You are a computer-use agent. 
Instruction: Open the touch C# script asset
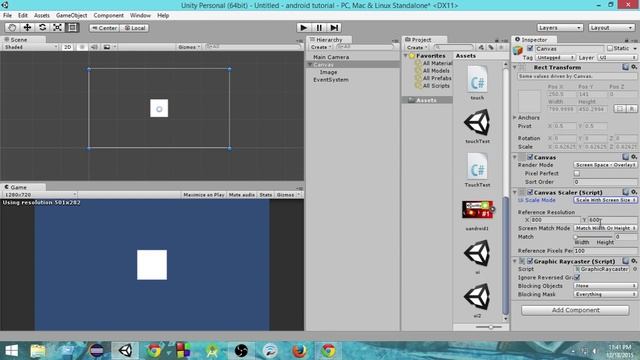click(x=477, y=83)
